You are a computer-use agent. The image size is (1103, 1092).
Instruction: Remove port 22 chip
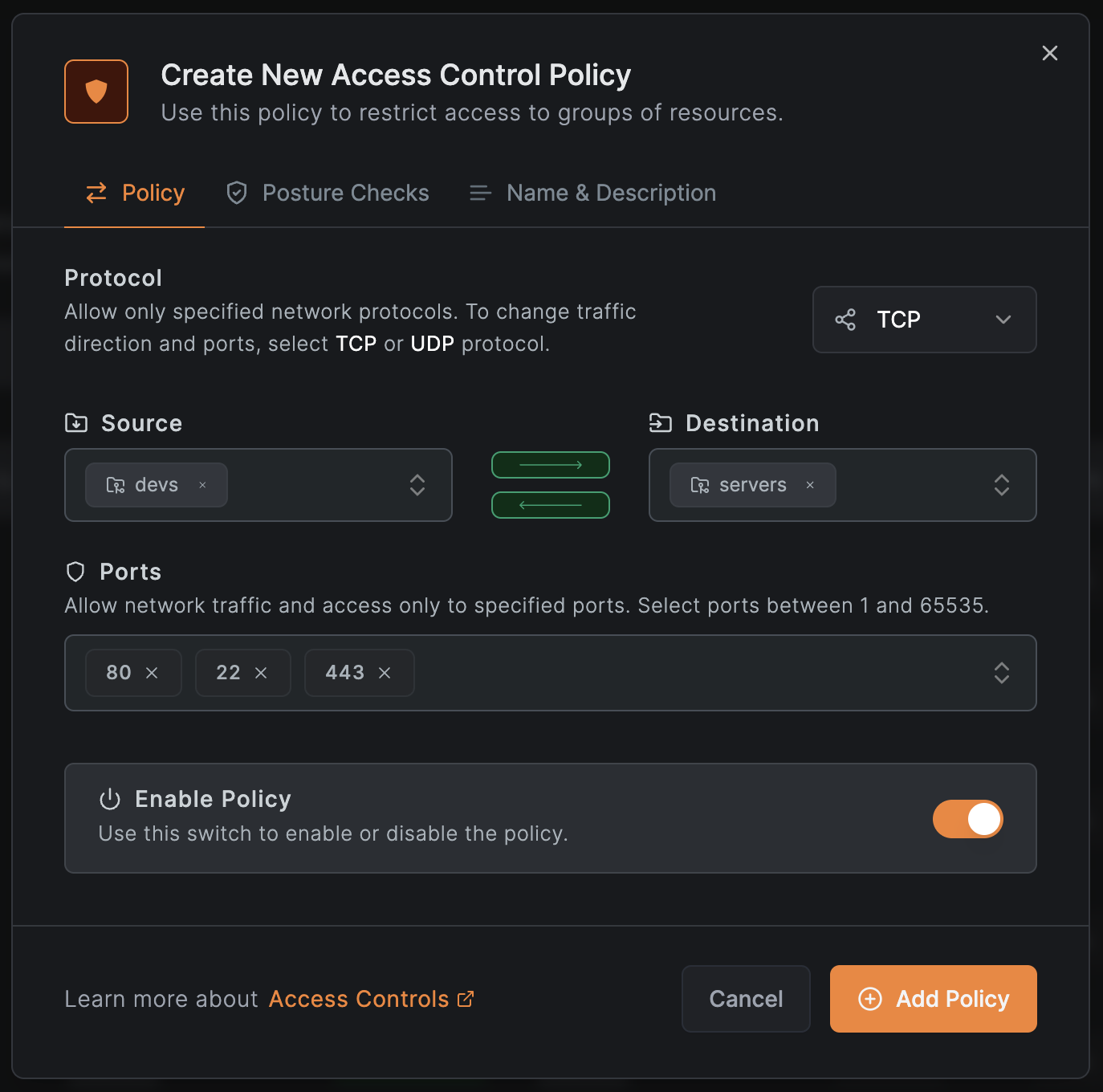[261, 673]
